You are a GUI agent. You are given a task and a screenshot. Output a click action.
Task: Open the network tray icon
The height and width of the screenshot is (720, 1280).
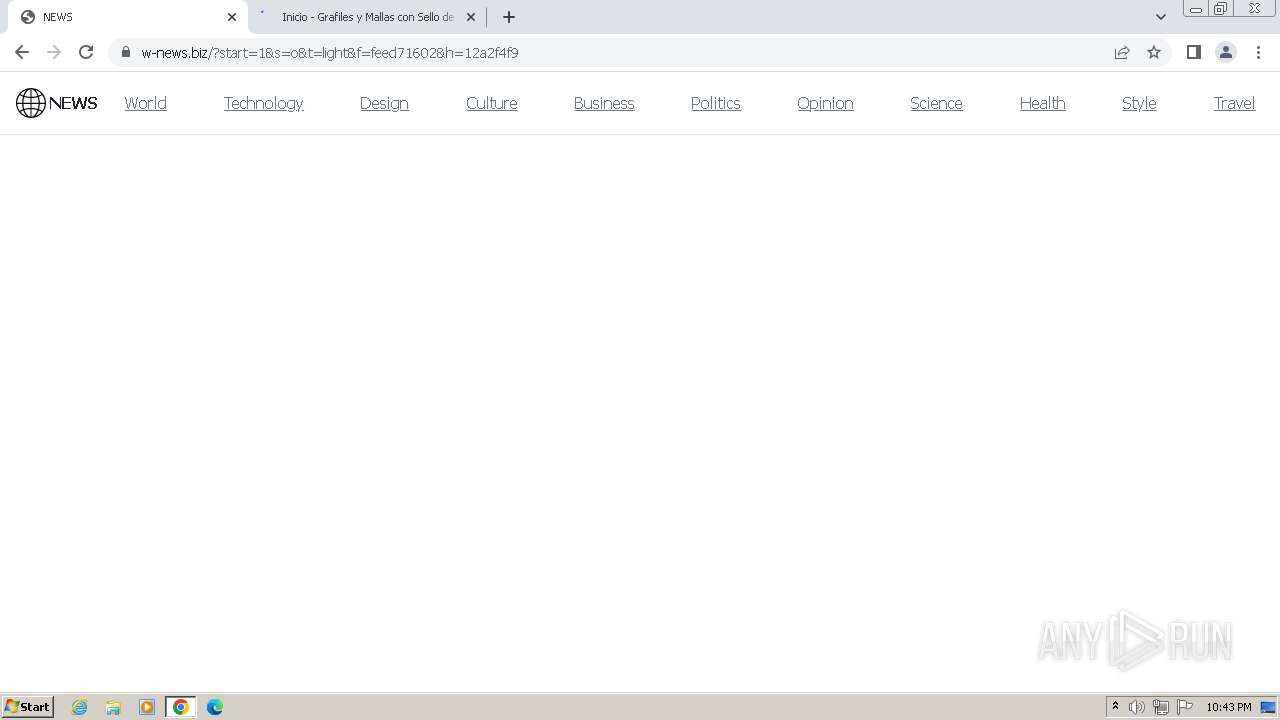1161,707
